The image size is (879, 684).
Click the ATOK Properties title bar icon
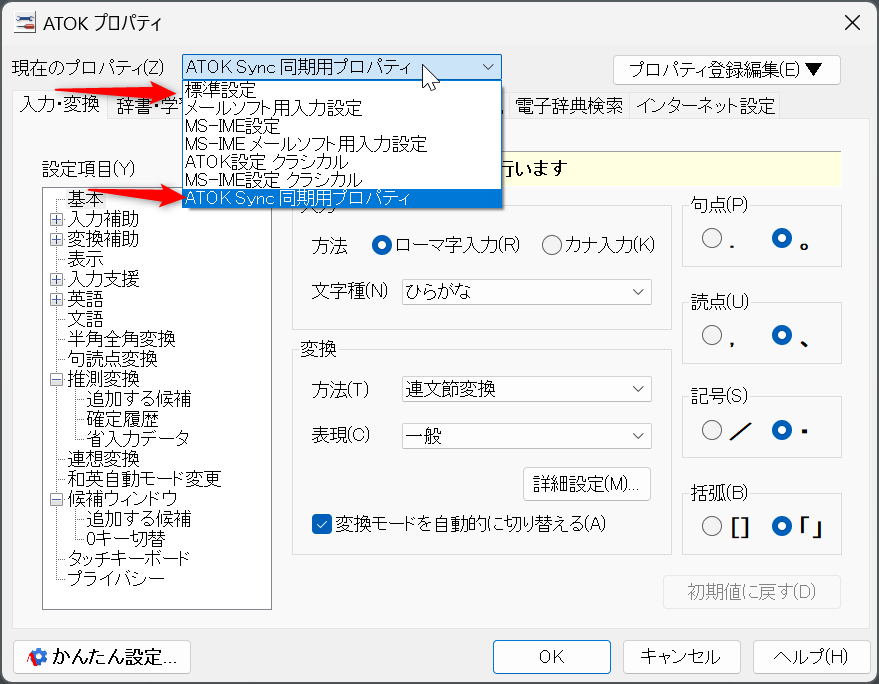click(x=25, y=23)
